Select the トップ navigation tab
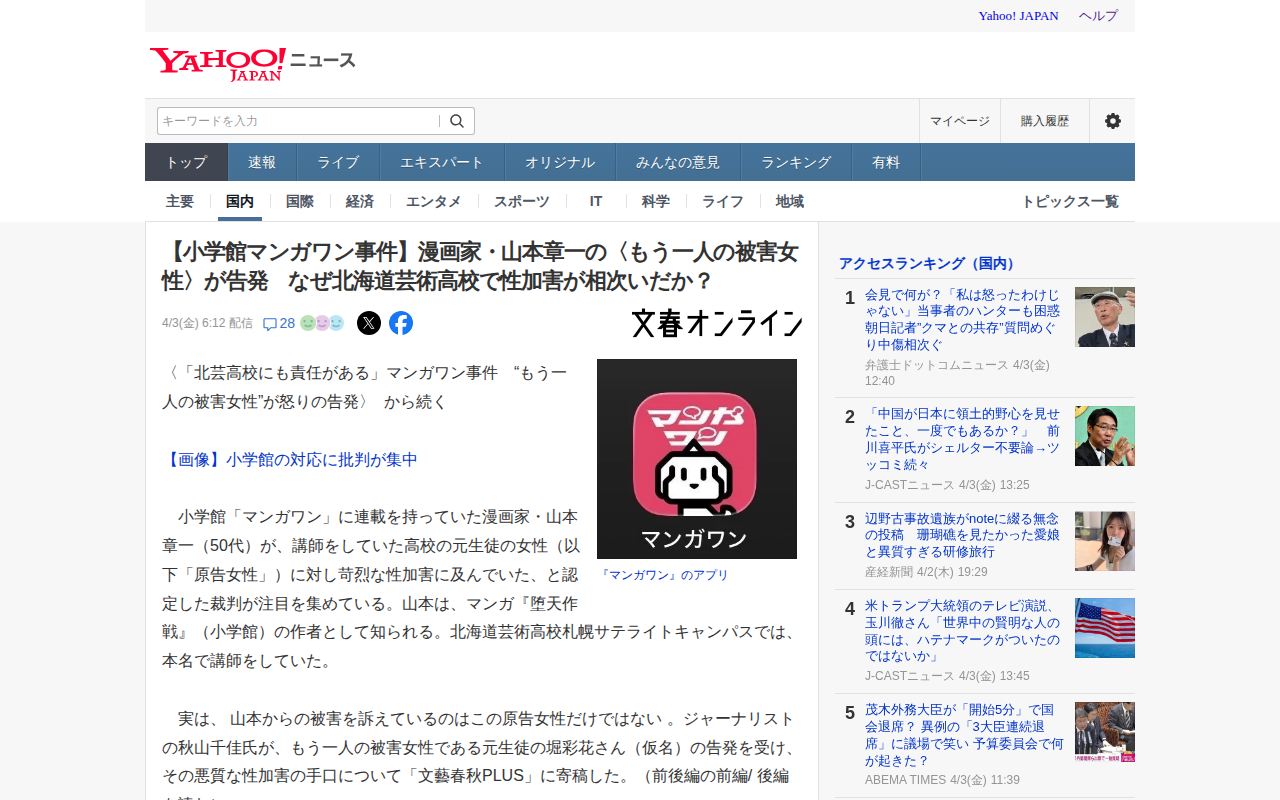The height and width of the screenshot is (800, 1280). click(x=187, y=162)
